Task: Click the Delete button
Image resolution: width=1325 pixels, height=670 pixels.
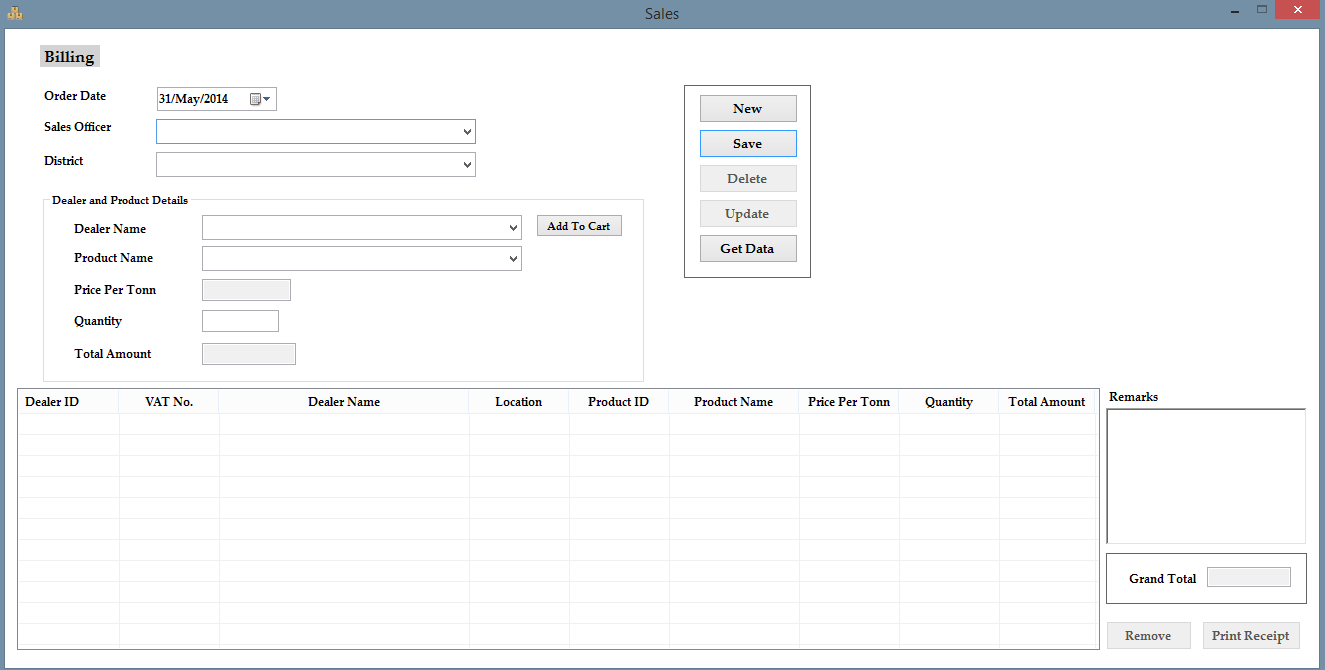Action: coord(748,179)
